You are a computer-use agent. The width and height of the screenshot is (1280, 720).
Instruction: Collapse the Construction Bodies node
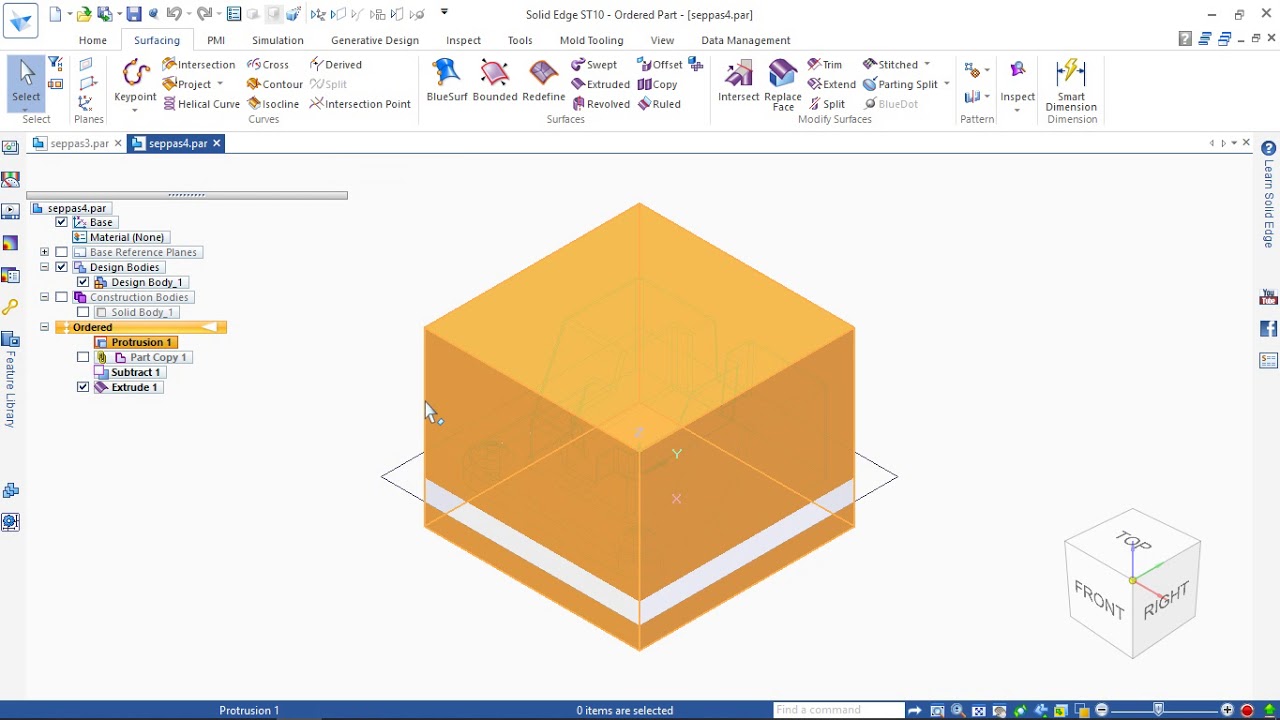pos(44,297)
